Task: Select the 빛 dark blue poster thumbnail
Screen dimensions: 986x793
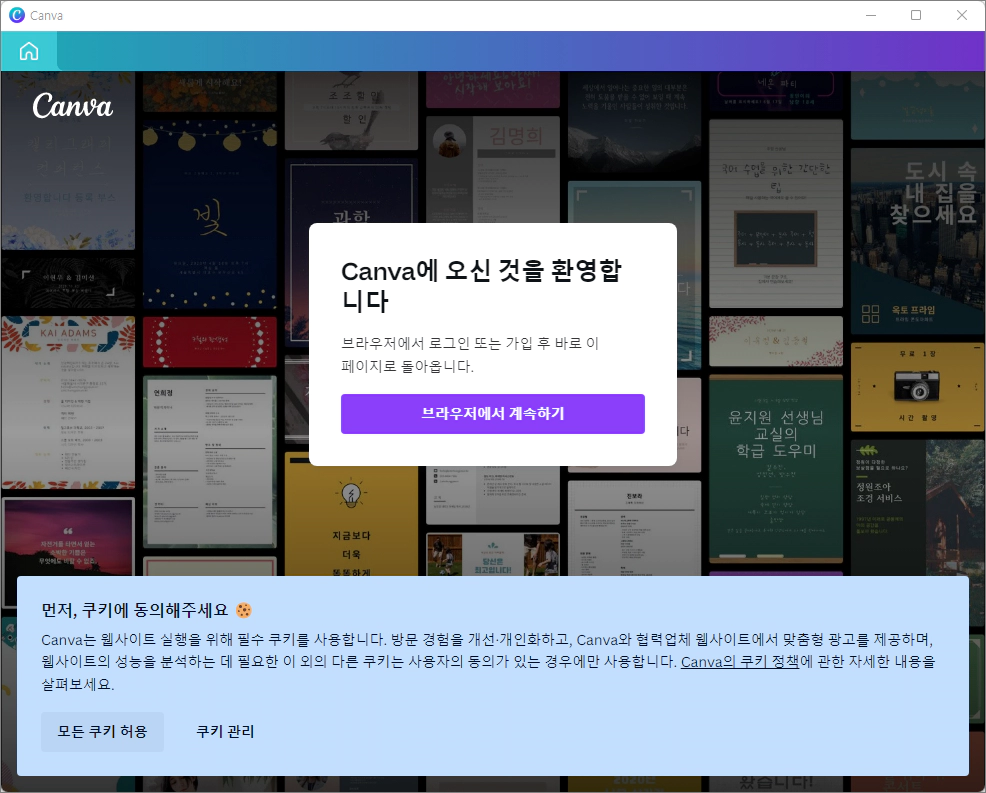Action: (209, 215)
